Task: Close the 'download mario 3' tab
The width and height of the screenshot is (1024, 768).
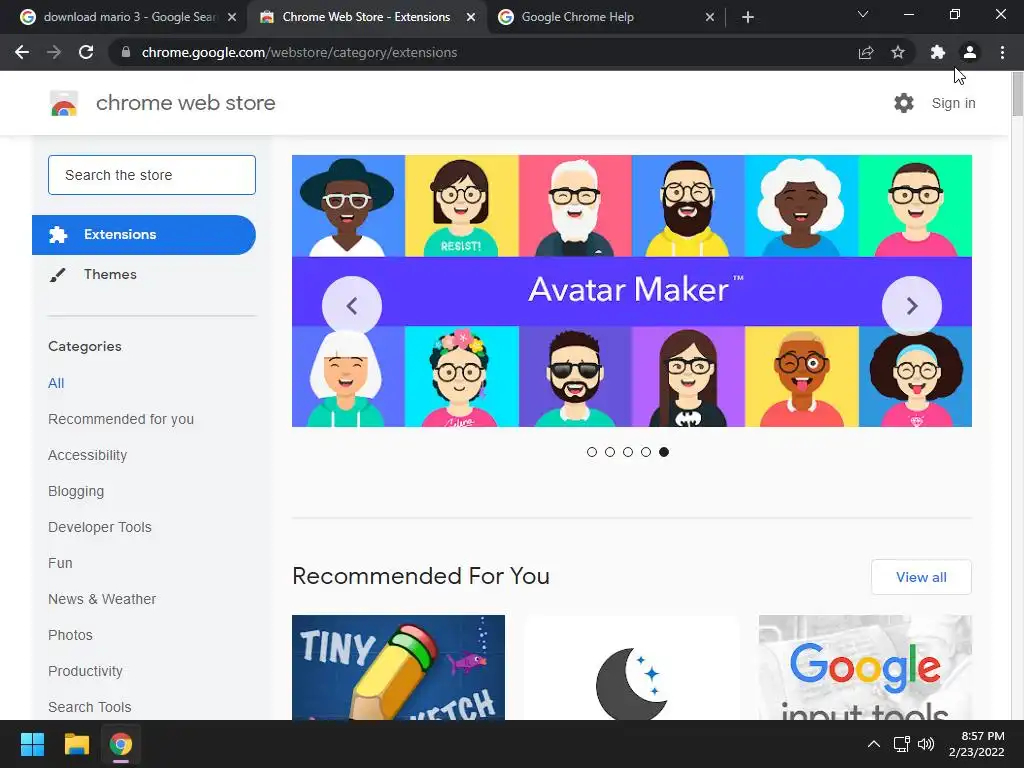Action: tap(232, 17)
